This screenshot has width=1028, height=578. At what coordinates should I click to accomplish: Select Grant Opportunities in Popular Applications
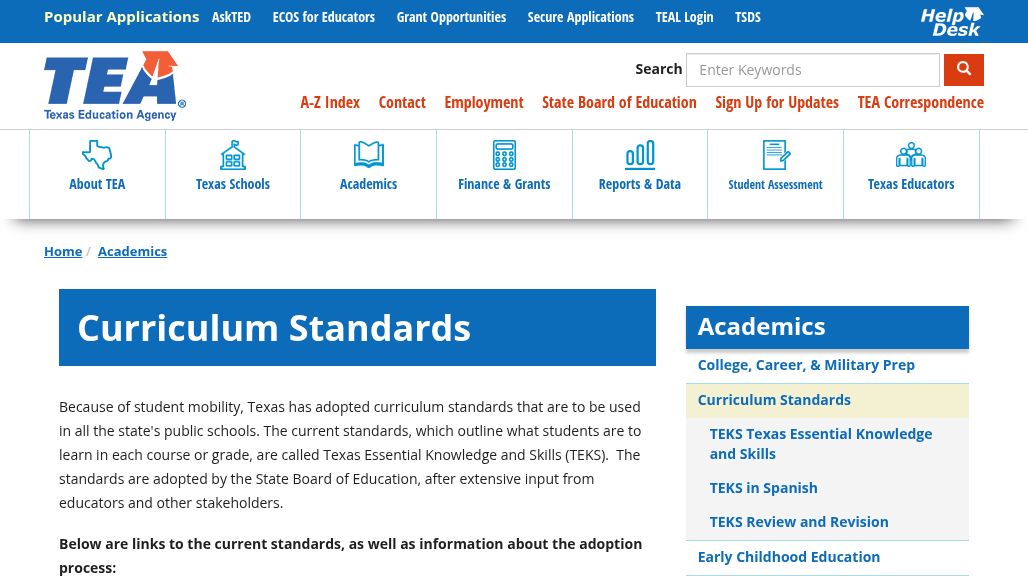[451, 17]
